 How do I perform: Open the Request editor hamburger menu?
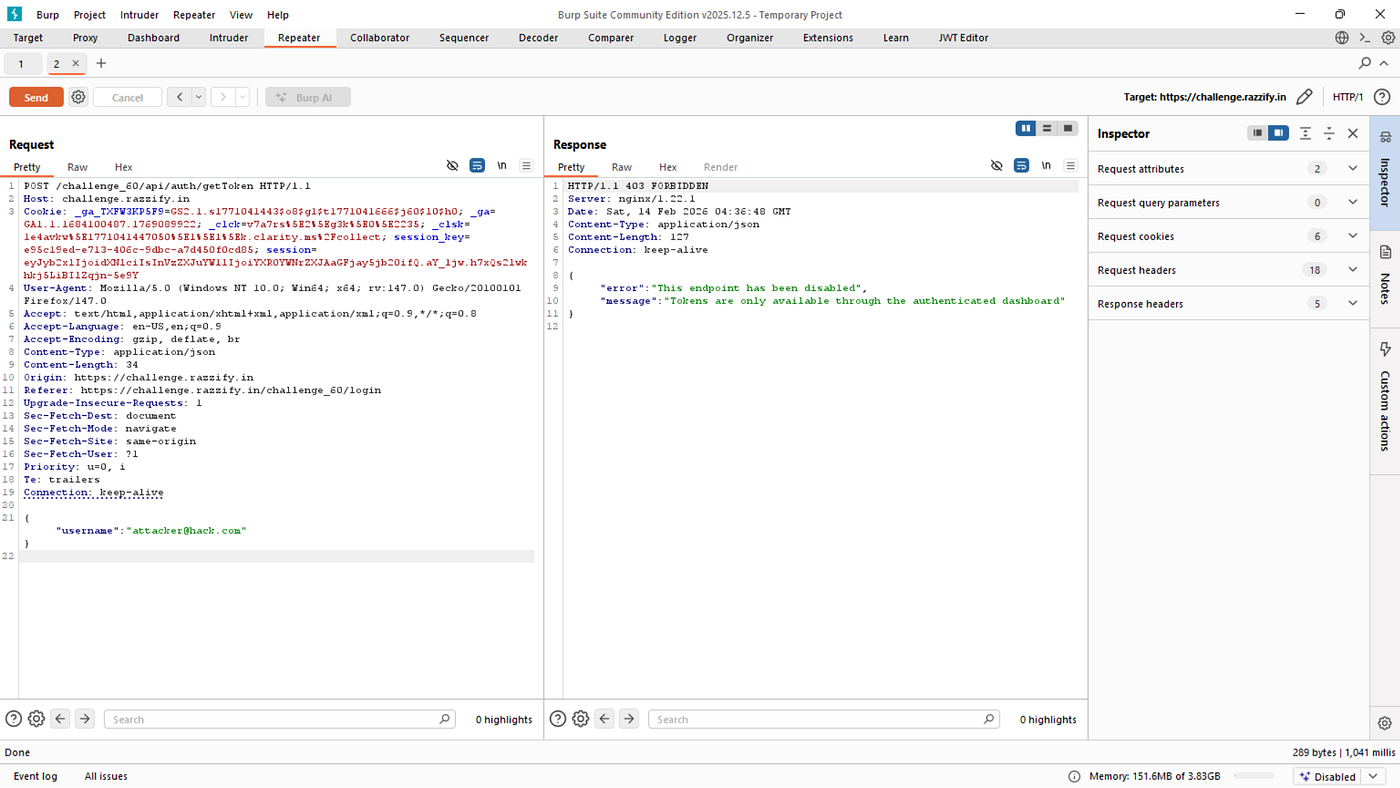click(526, 166)
